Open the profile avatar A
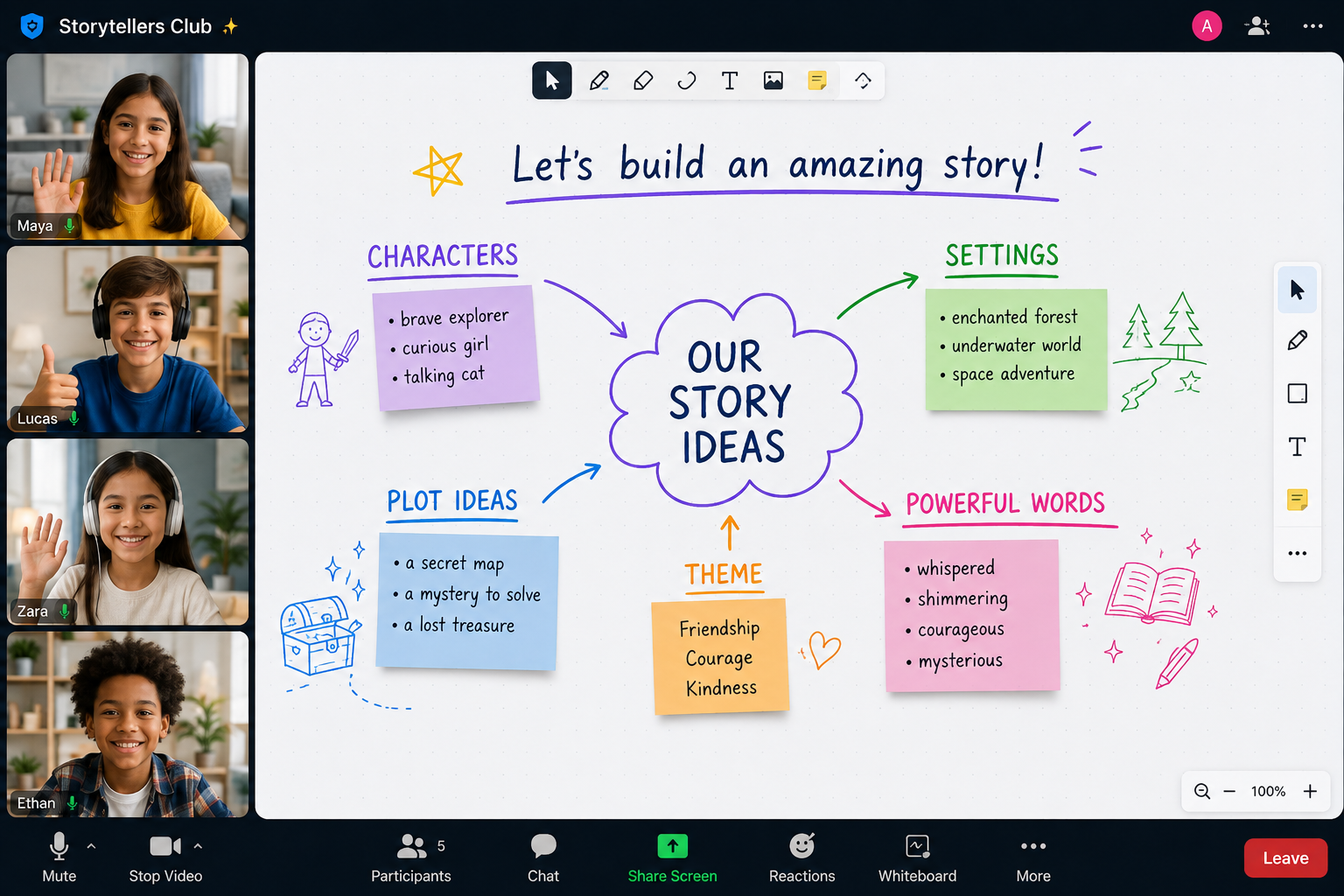Screen dimensions: 1344x896 (1207, 26)
